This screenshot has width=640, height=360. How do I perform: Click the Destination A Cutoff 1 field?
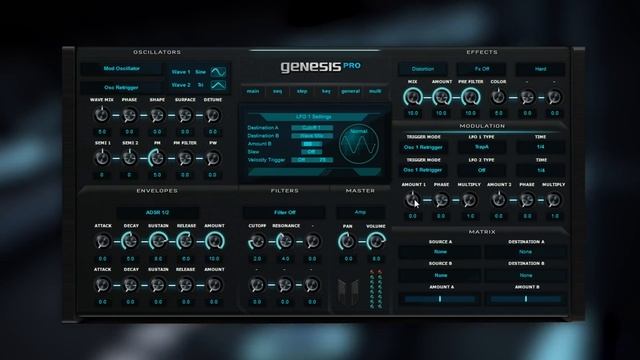[312, 128]
